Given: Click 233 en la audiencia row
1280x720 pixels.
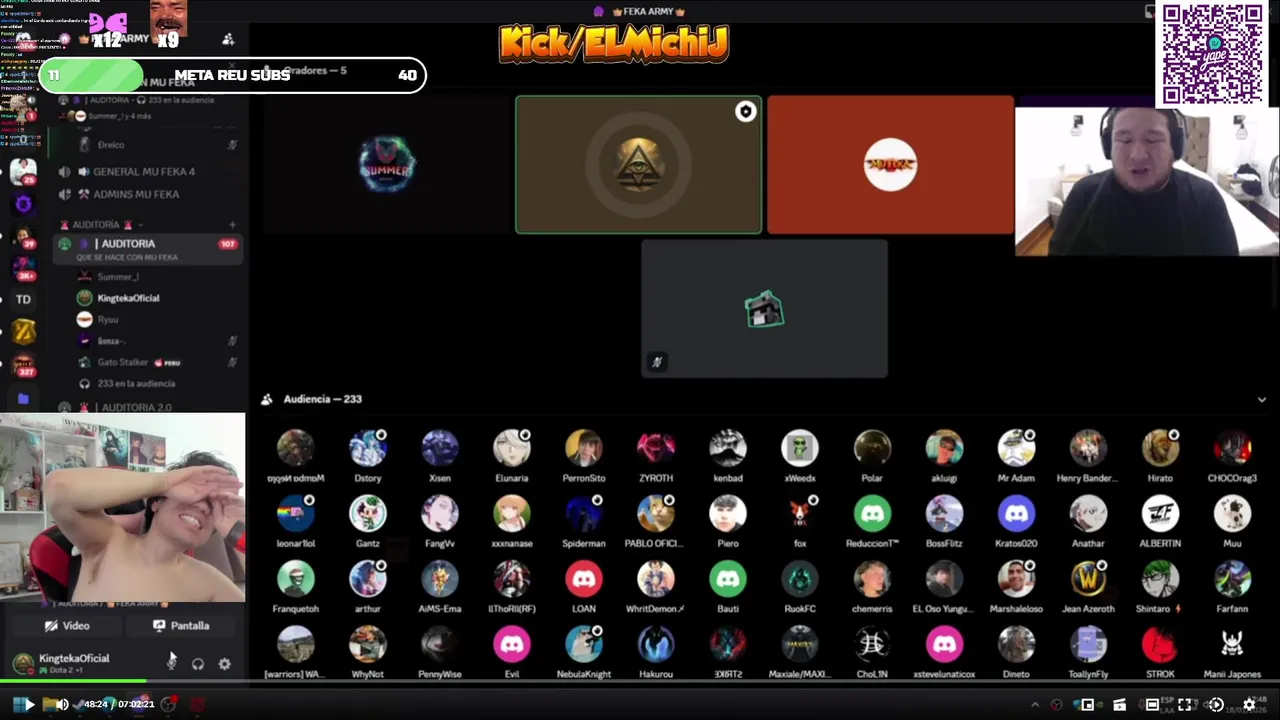Looking at the screenshot, I should (x=135, y=384).
